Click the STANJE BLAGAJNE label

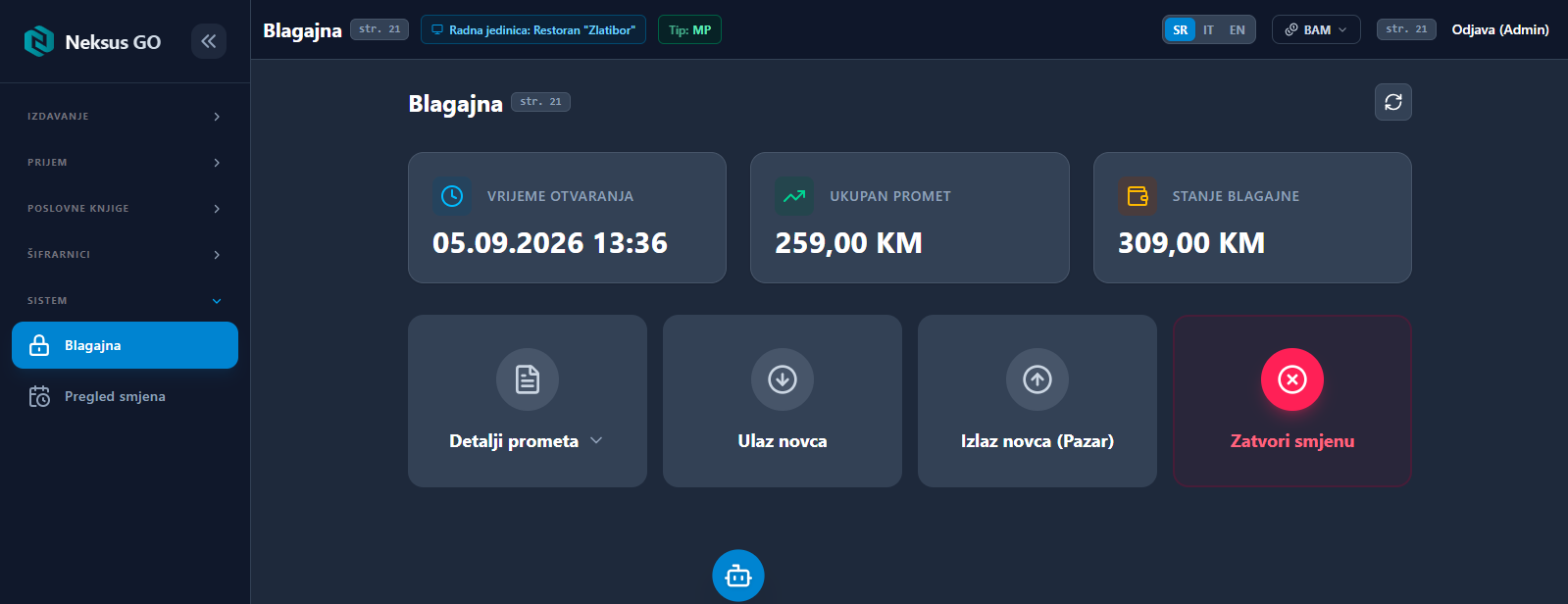pyautogui.click(x=1236, y=196)
